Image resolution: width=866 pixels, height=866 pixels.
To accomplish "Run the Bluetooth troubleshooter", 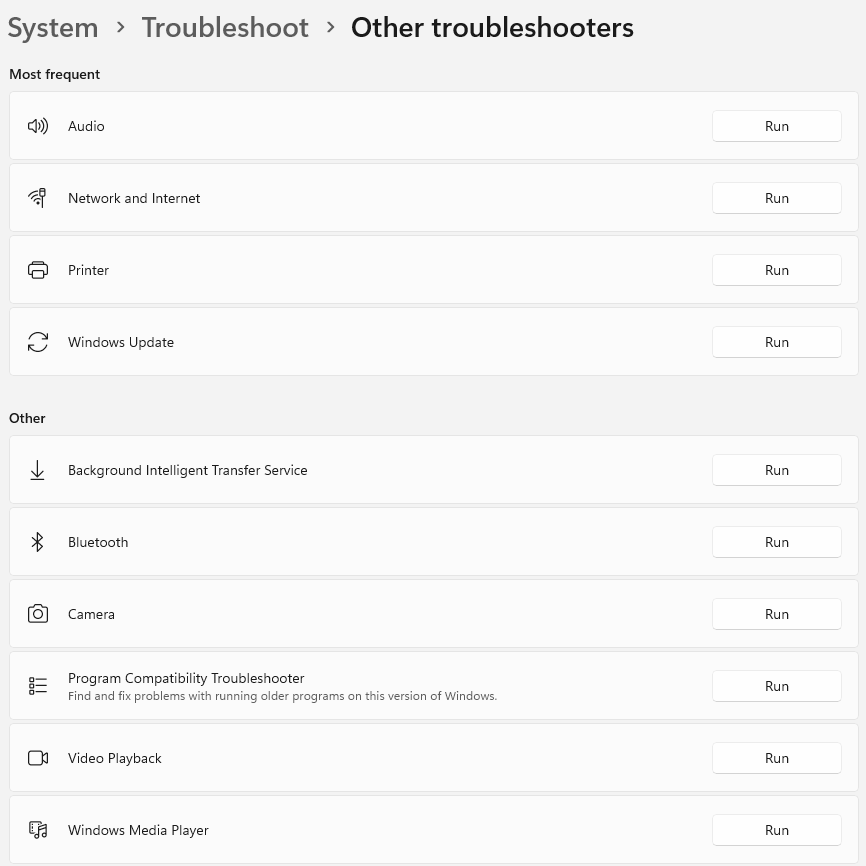I will (777, 542).
